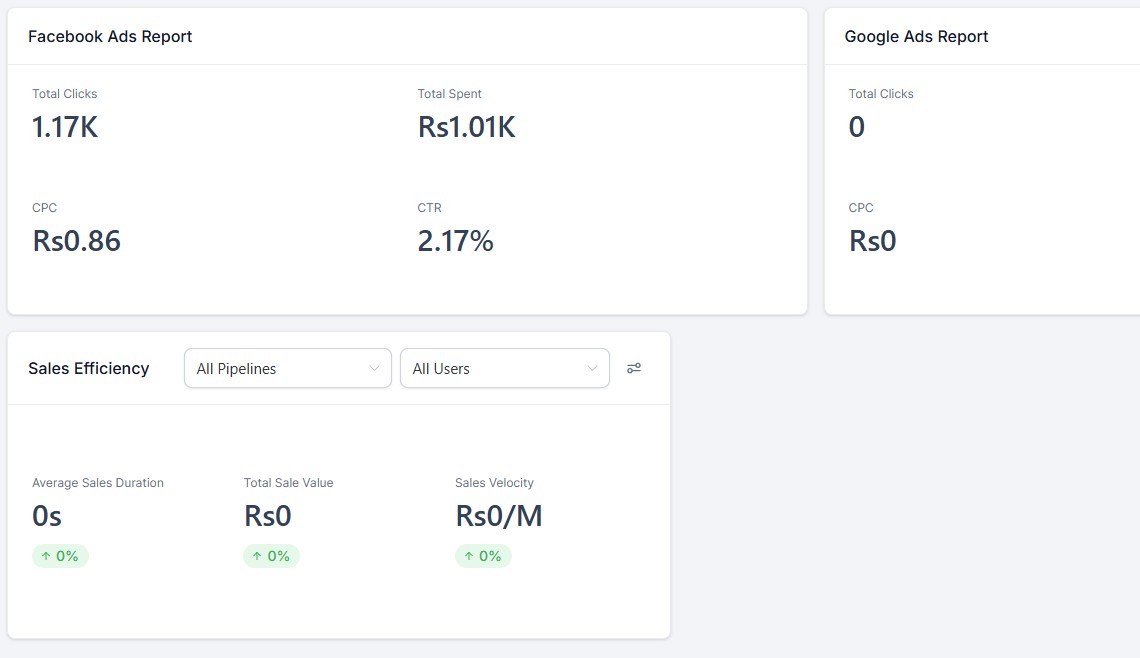Screen dimensions: 1140x658
Task: Open the All Pipelines dropdown
Action: point(287,368)
